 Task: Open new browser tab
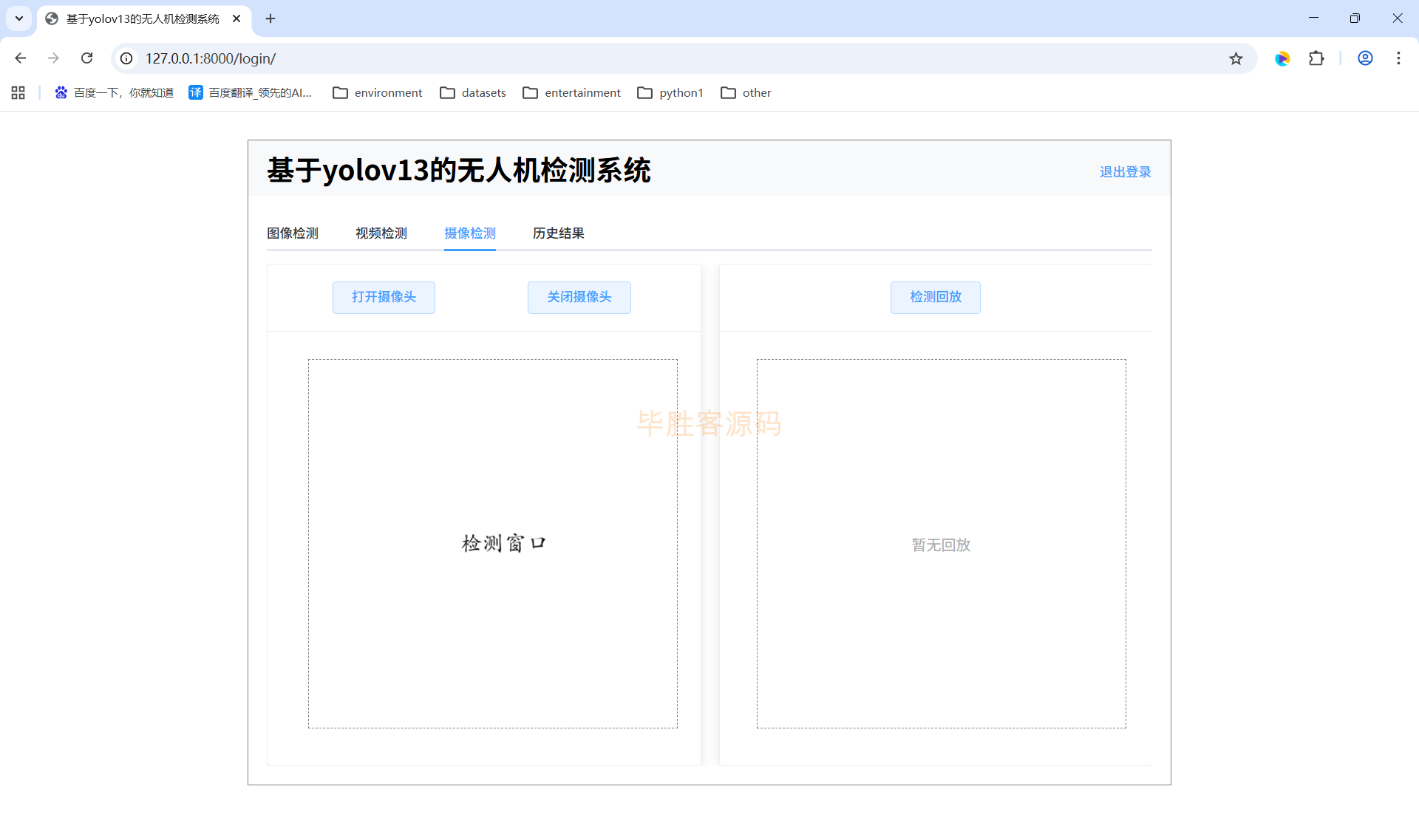pos(270,18)
